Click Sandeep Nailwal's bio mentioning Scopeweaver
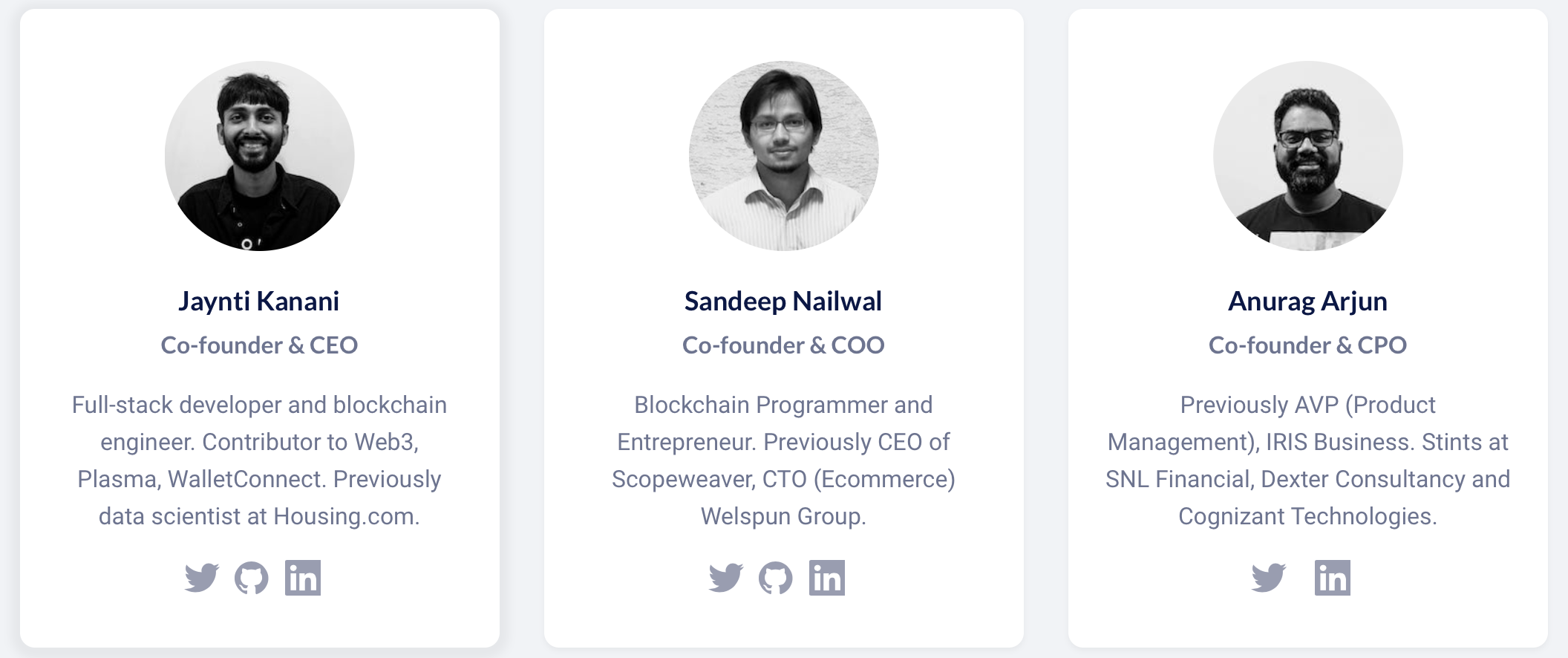This screenshot has width=1568, height=658. coord(783,460)
